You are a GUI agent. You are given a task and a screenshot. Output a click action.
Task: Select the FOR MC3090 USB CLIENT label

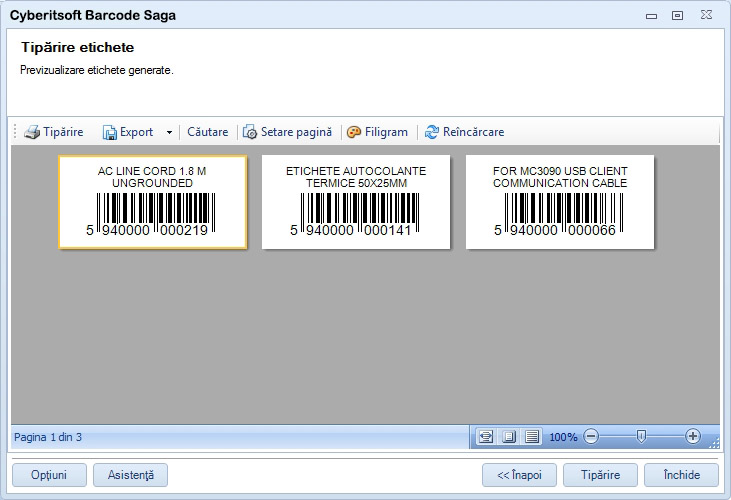coord(560,202)
